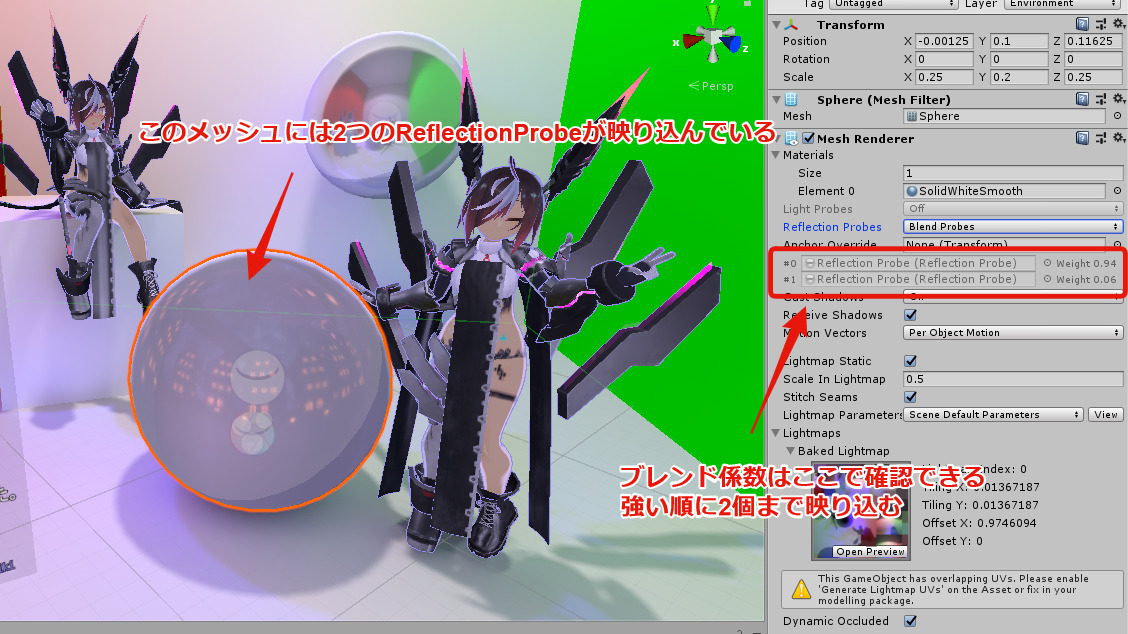Viewport: 1128px width, 634px height.
Task: Open Transform component gear menu
Action: pos(1116,24)
